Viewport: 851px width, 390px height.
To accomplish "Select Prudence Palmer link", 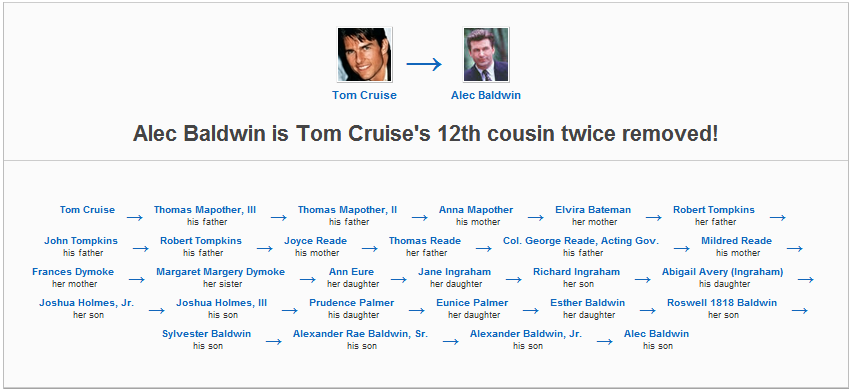I will pyautogui.click(x=352, y=303).
